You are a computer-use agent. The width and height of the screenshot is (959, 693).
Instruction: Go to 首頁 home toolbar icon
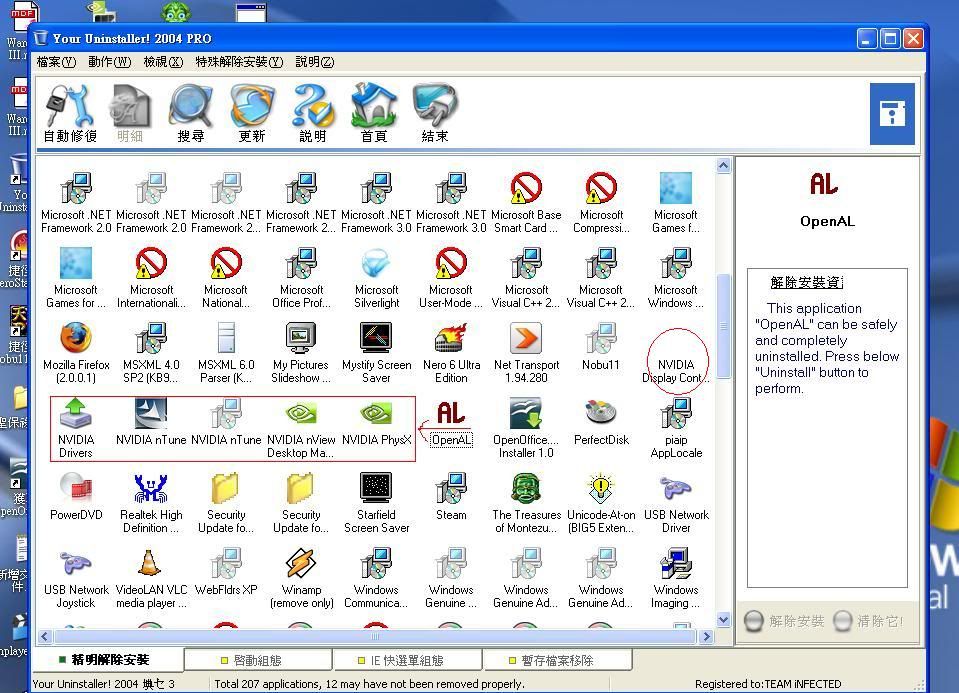coord(374,112)
